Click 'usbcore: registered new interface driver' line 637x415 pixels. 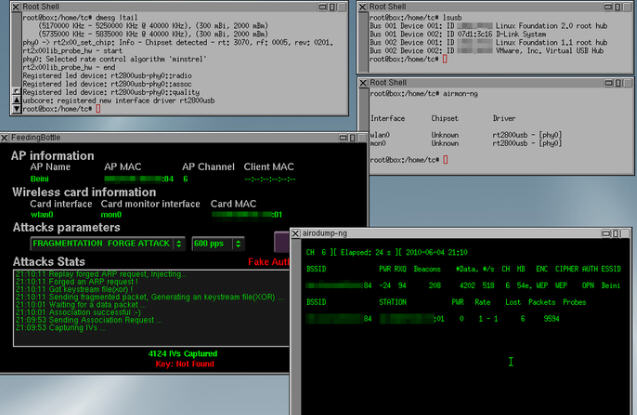pyautogui.click(x=119, y=100)
